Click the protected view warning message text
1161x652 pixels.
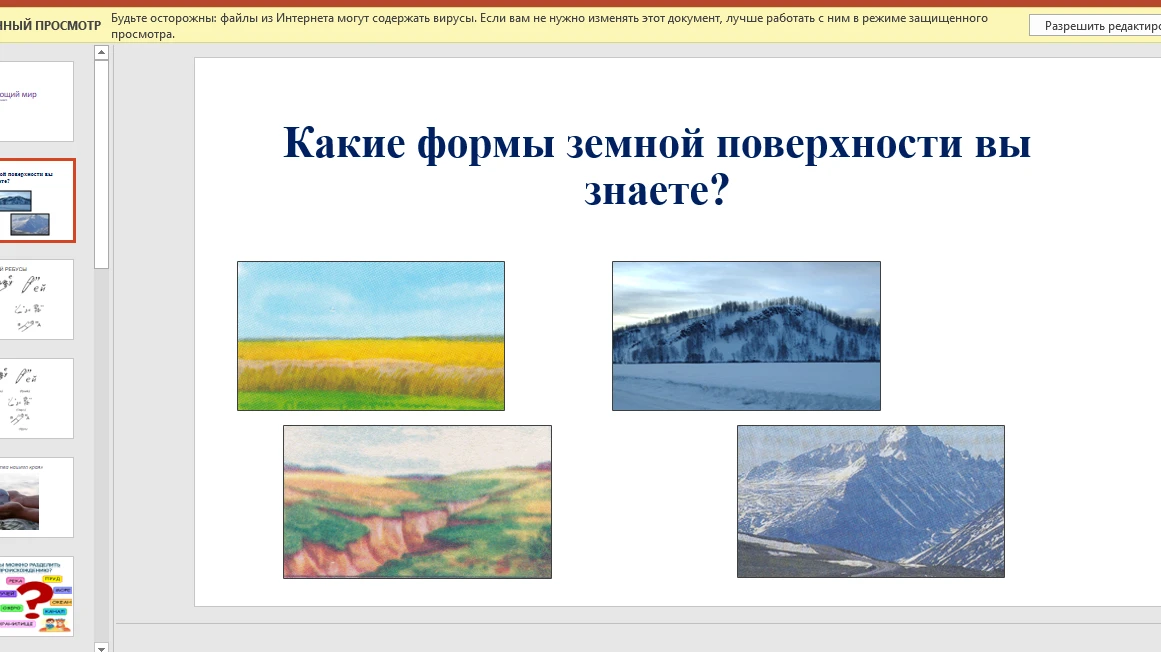click(x=549, y=26)
